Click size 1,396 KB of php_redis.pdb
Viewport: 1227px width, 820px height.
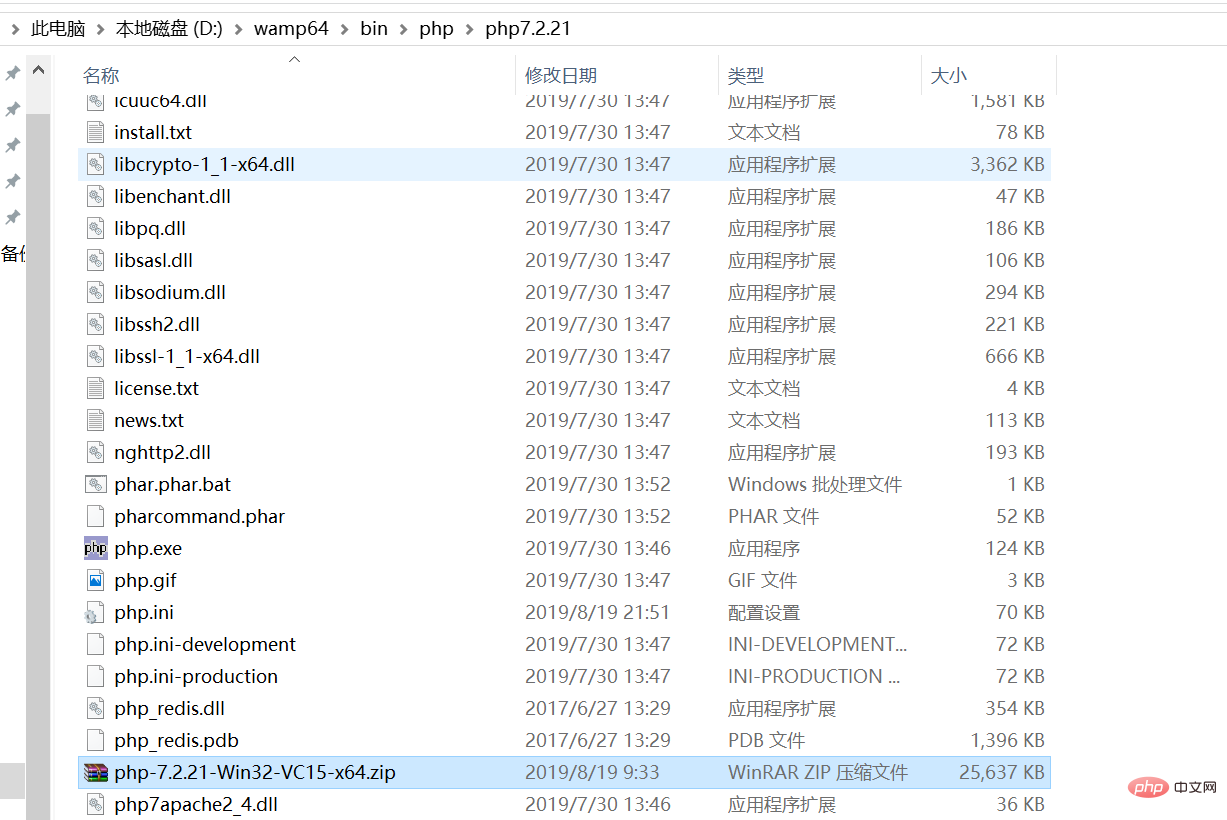1007,740
